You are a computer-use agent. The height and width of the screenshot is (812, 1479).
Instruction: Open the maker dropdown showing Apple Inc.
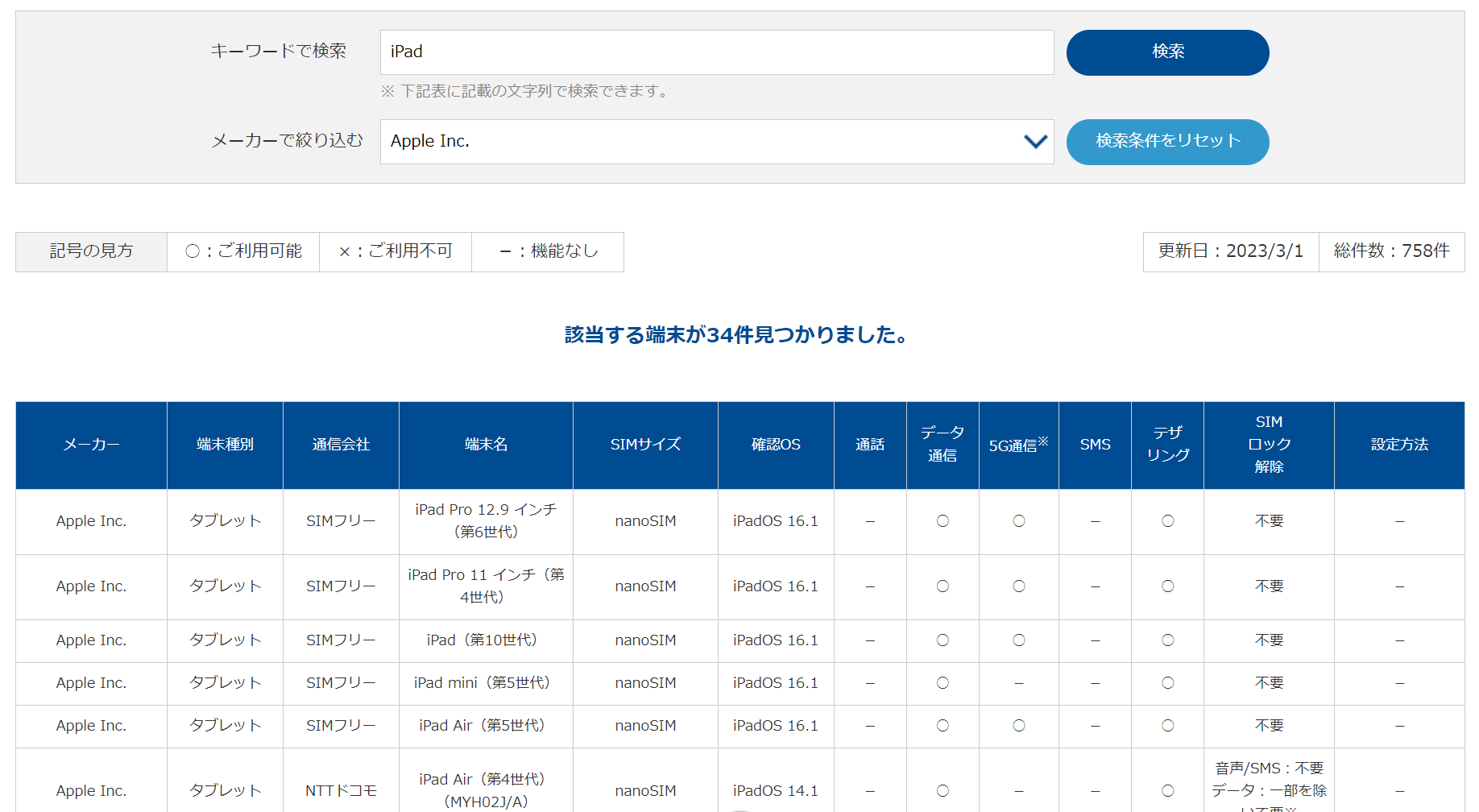[717, 142]
